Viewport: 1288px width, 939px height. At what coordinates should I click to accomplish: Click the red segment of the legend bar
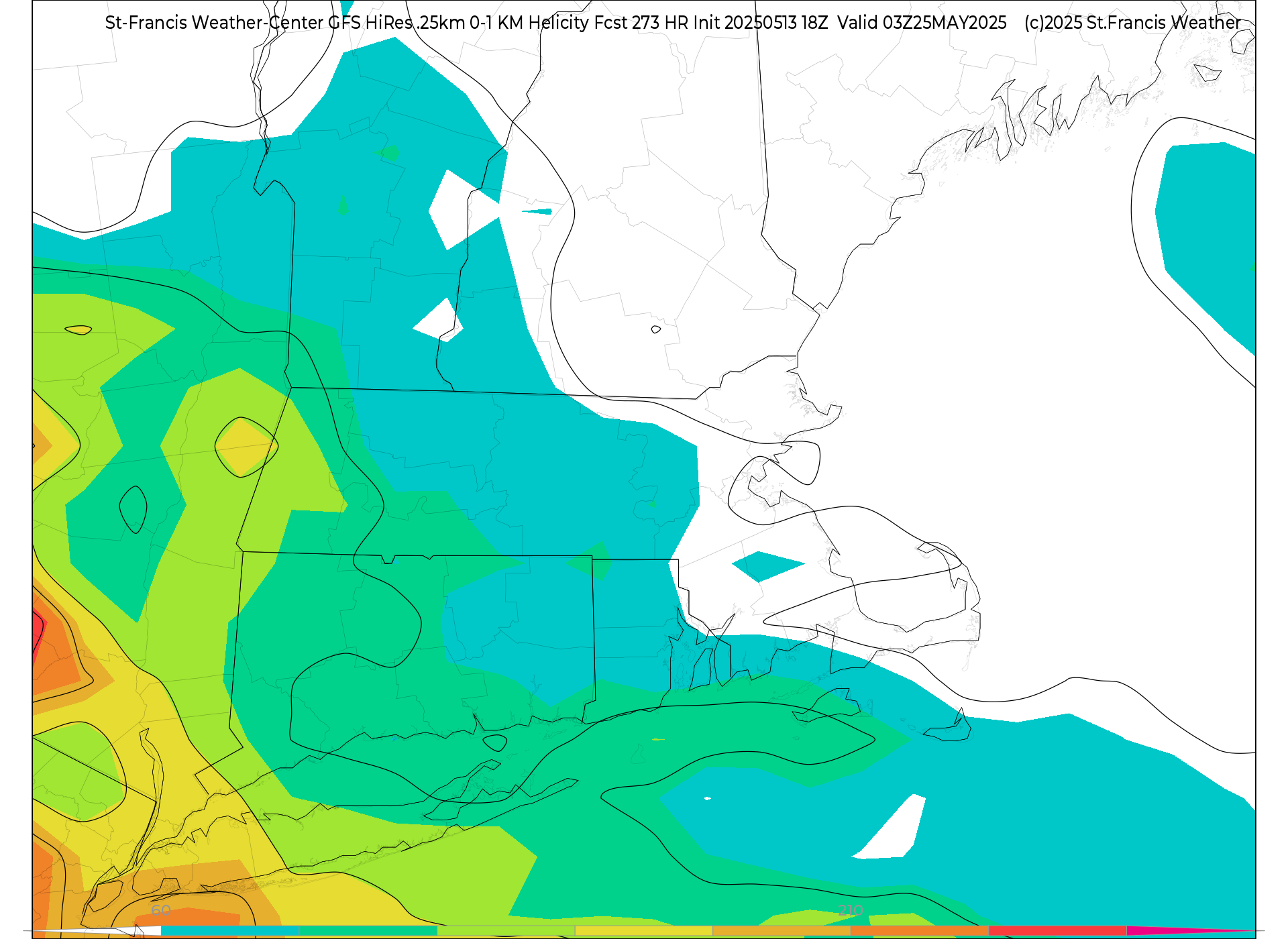pos(1058,931)
